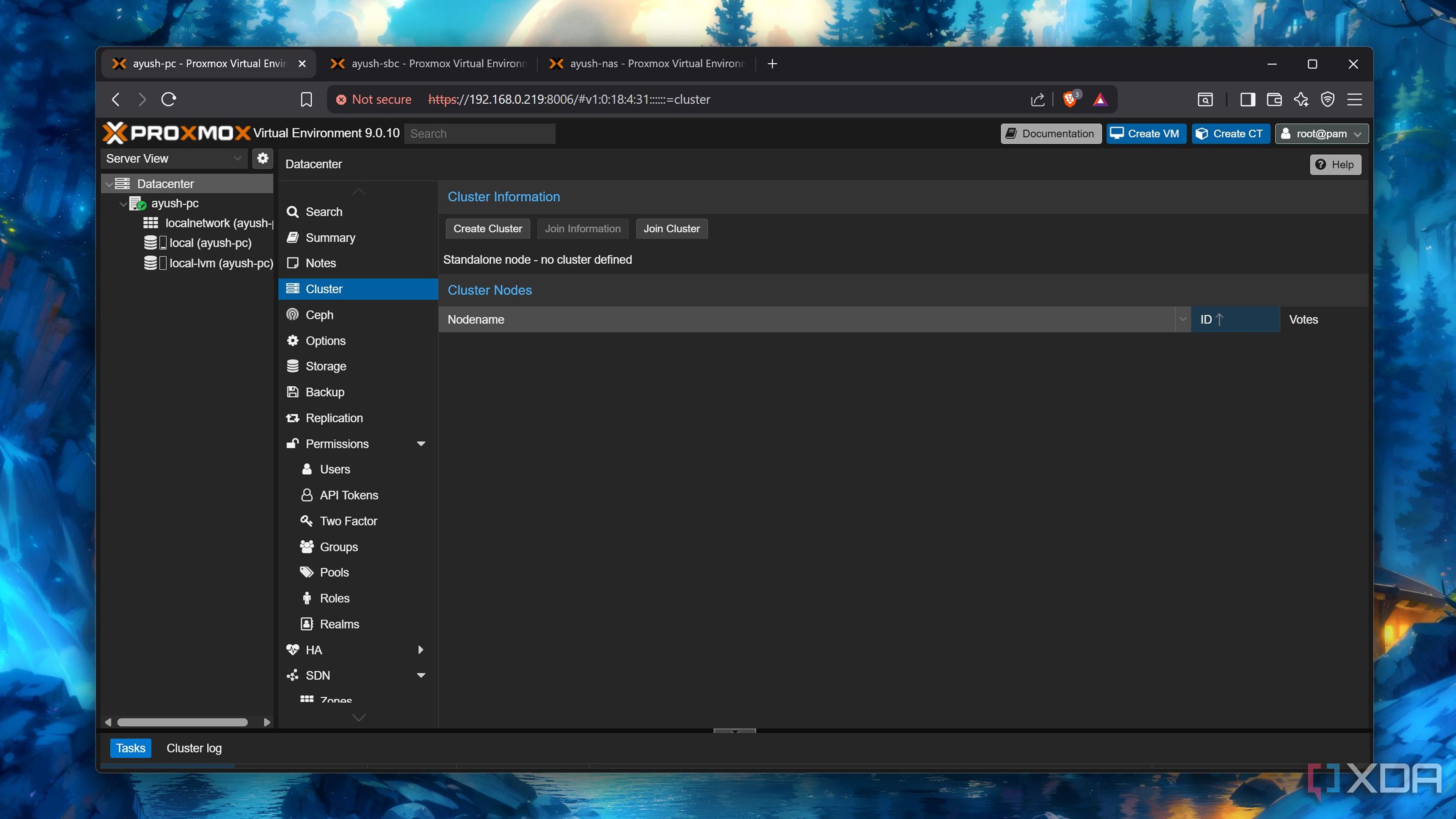Switch to the Cluster log tab
Image resolution: width=1456 pixels, height=819 pixels.
pos(194,748)
